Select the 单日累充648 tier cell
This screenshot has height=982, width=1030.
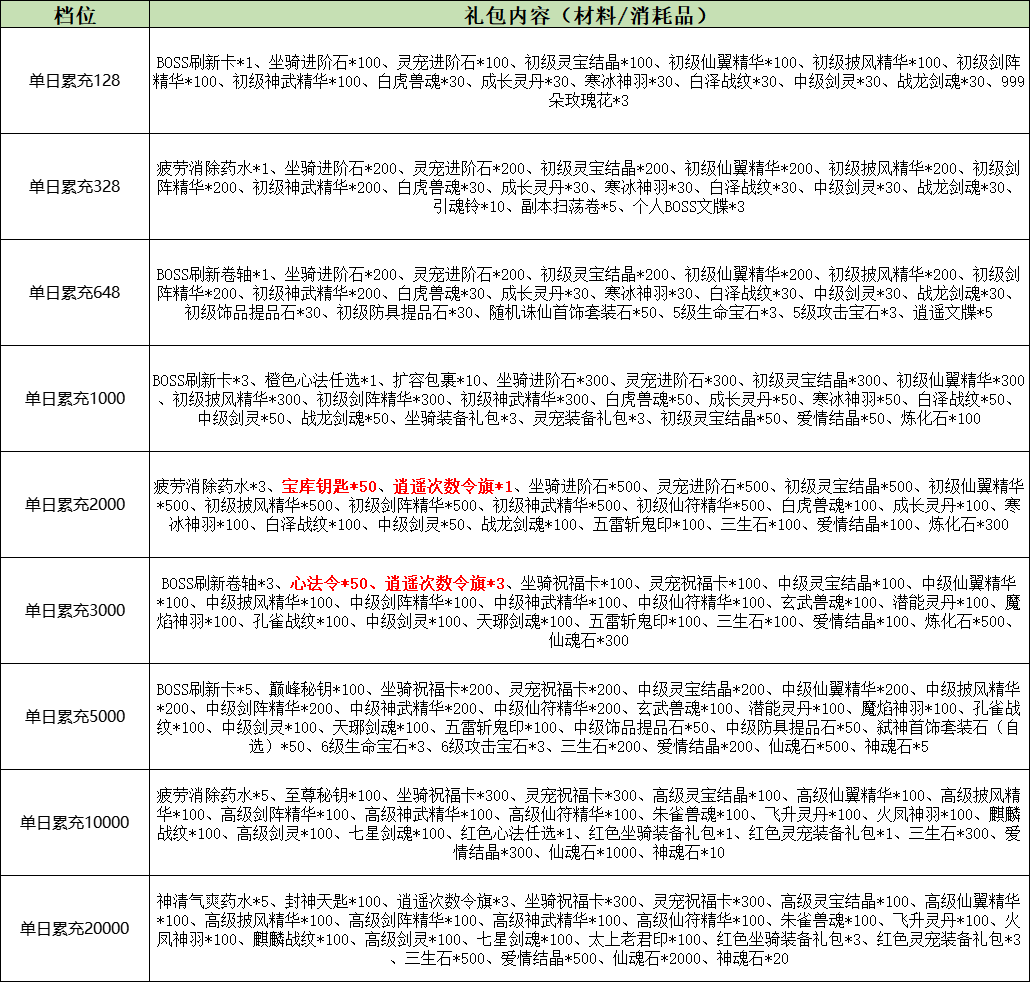click(75, 292)
